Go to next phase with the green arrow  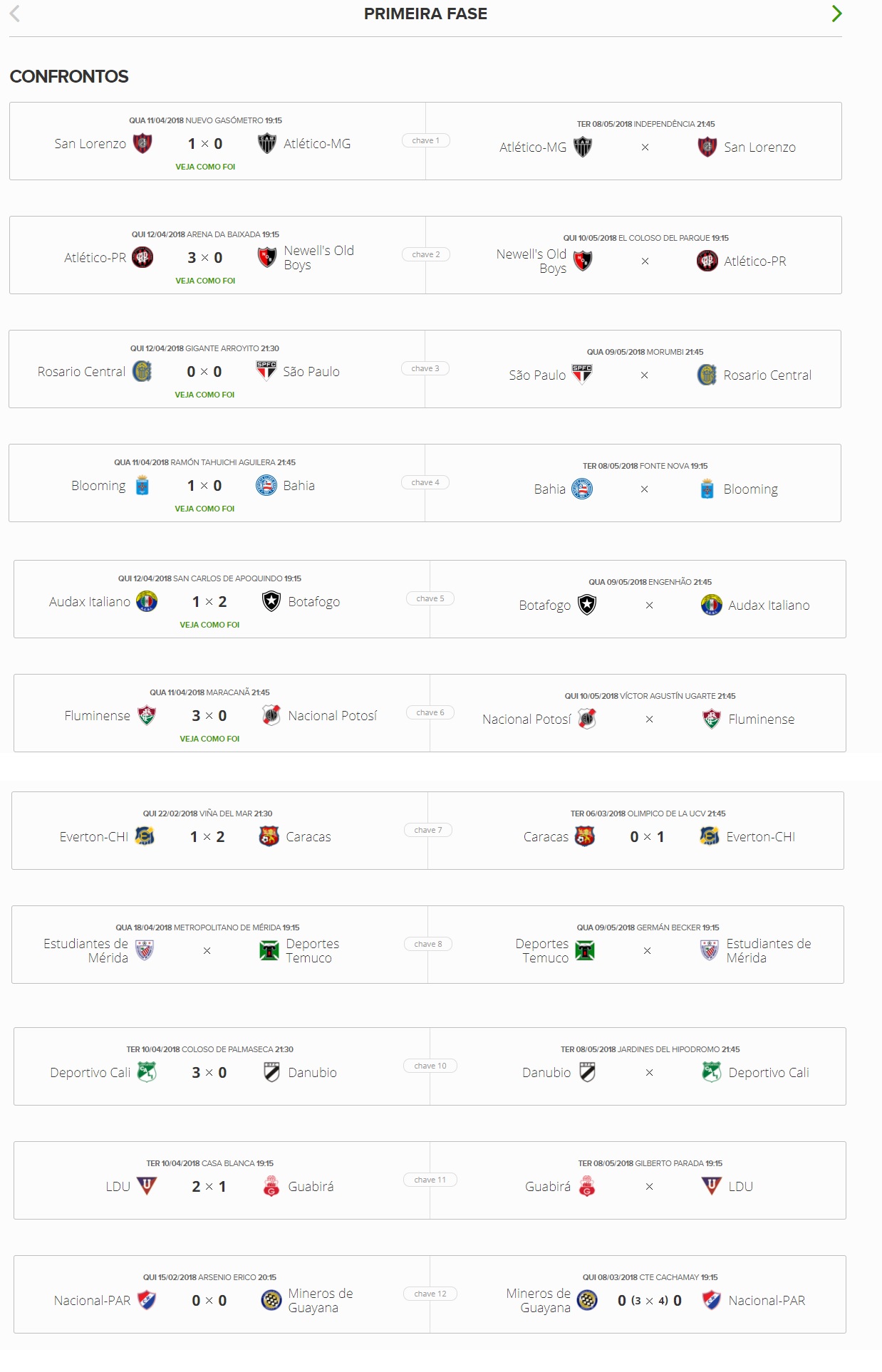(836, 14)
